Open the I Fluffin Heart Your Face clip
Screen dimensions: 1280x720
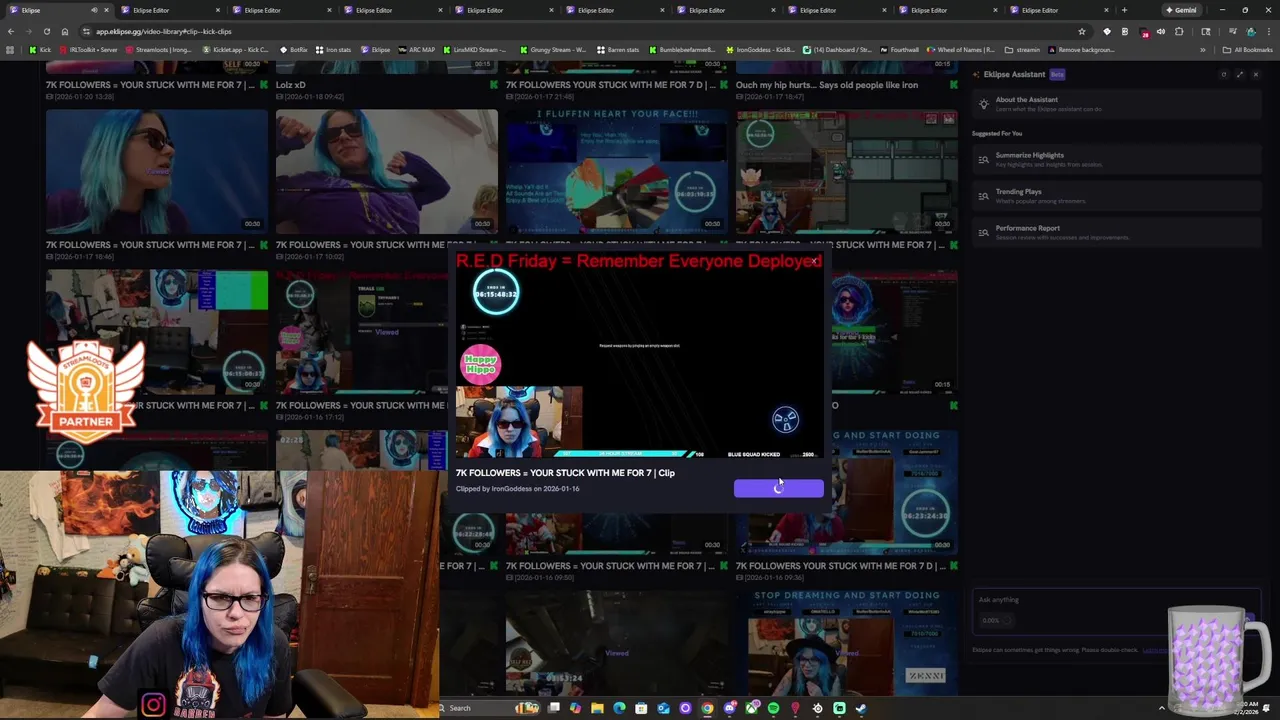[616, 171]
